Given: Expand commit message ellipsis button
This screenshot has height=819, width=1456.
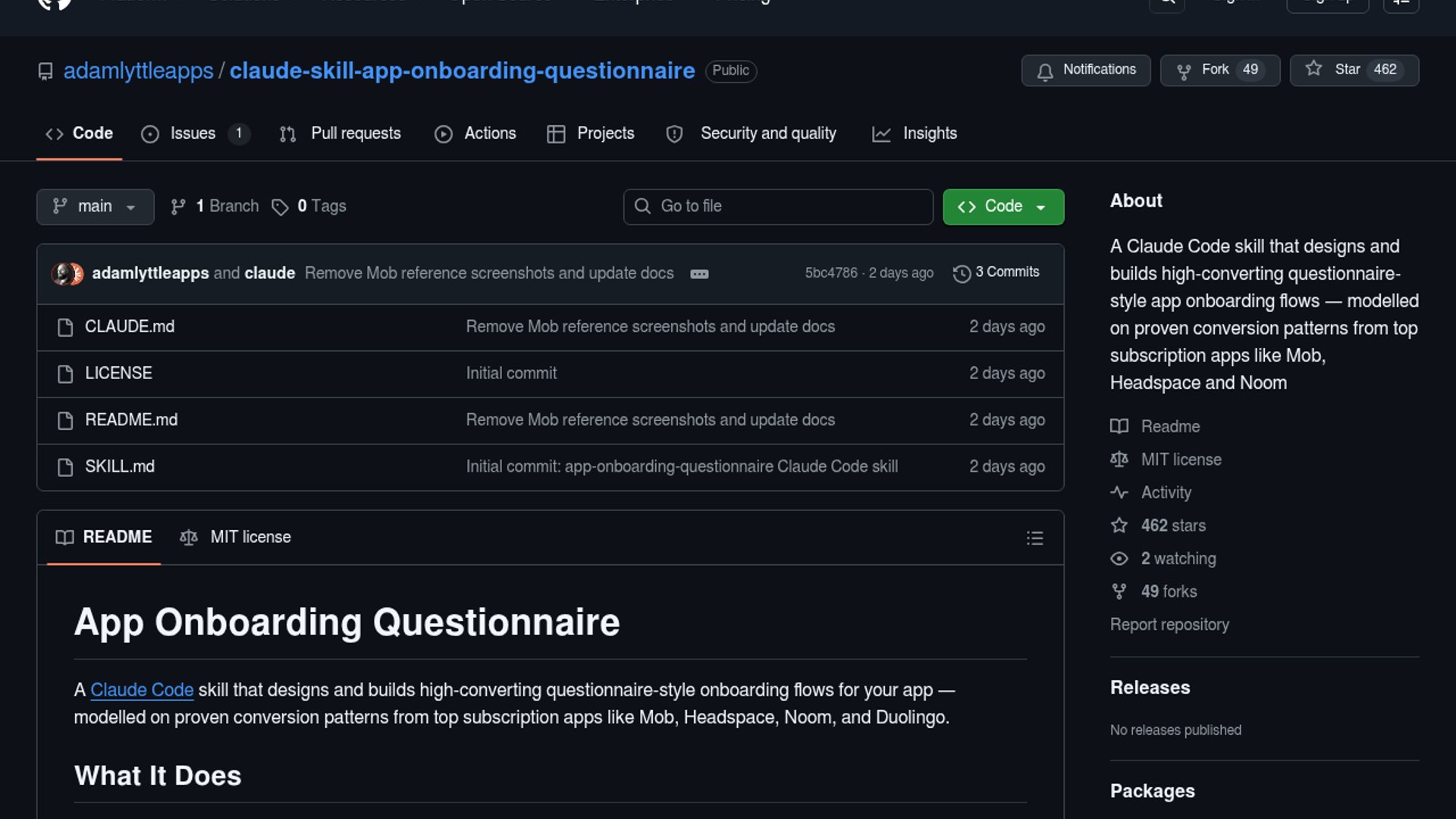Looking at the screenshot, I should pos(699,274).
